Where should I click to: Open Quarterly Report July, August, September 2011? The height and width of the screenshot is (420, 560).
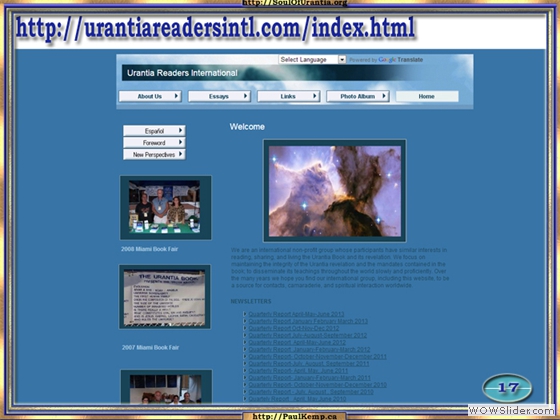pos(309,364)
